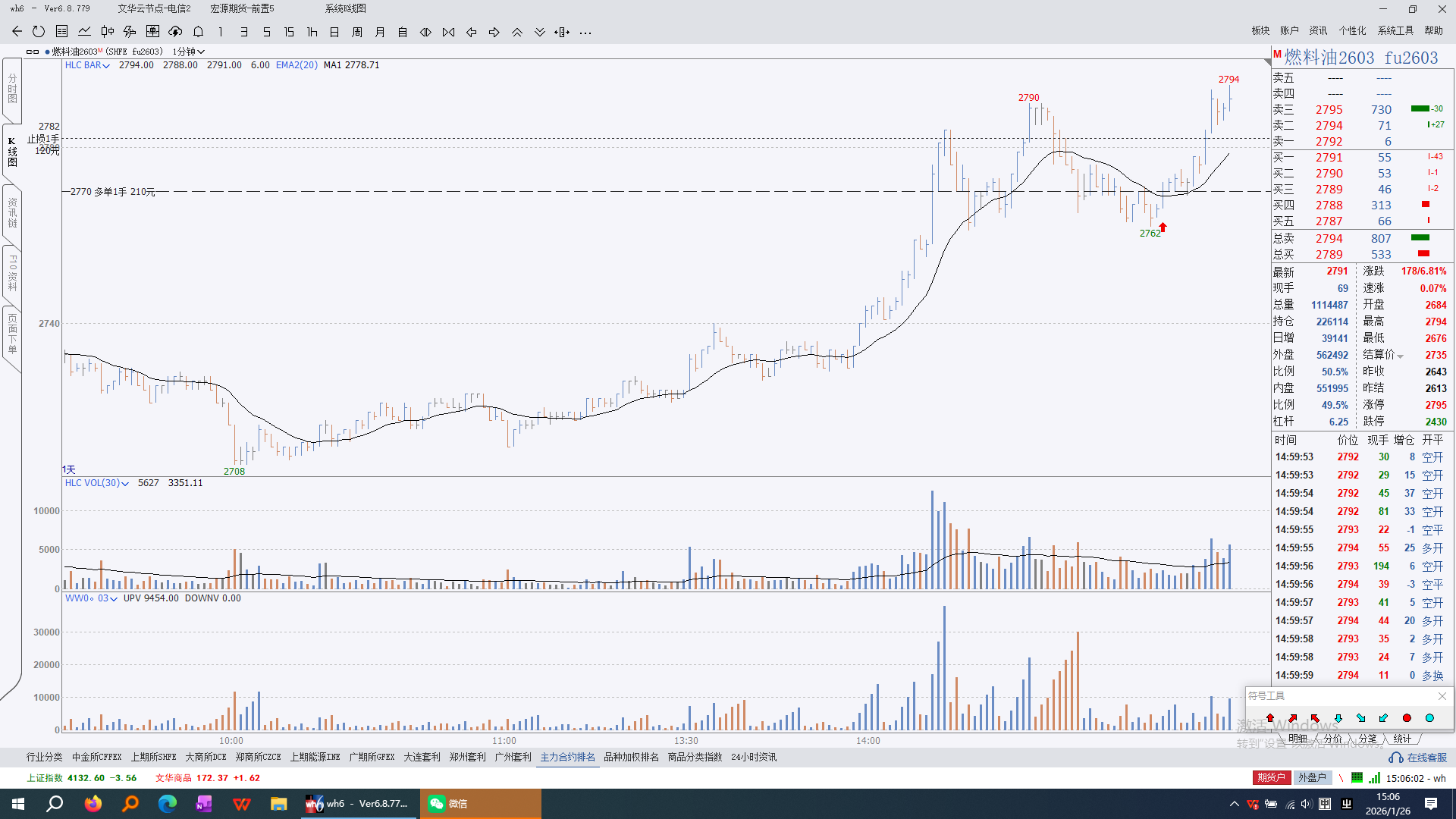The height and width of the screenshot is (819, 1456).
Task: Click the 外盘户 account button
Action: pos(1313,777)
